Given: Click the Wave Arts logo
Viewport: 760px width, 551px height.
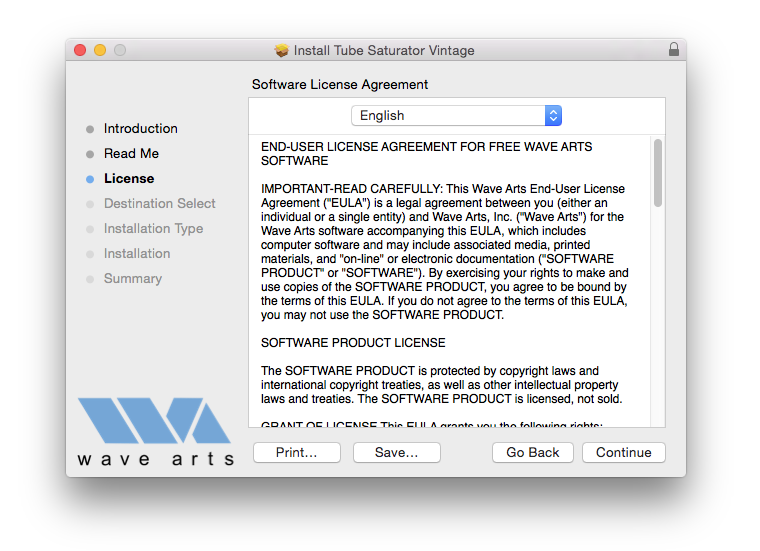Looking at the screenshot, I should coord(155,431).
